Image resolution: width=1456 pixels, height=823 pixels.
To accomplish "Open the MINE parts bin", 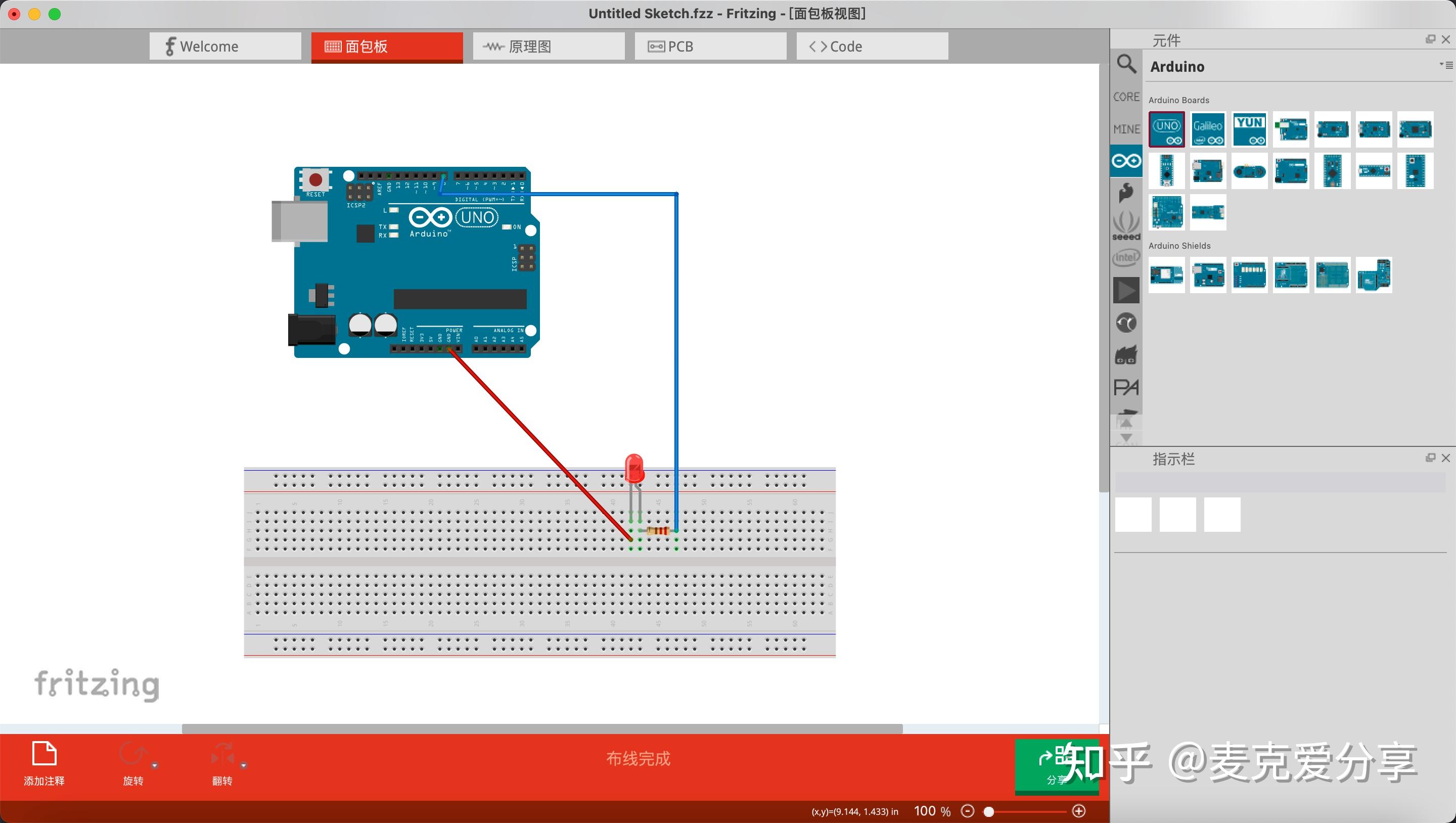I will pyautogui.click(x=1126, y=129).
